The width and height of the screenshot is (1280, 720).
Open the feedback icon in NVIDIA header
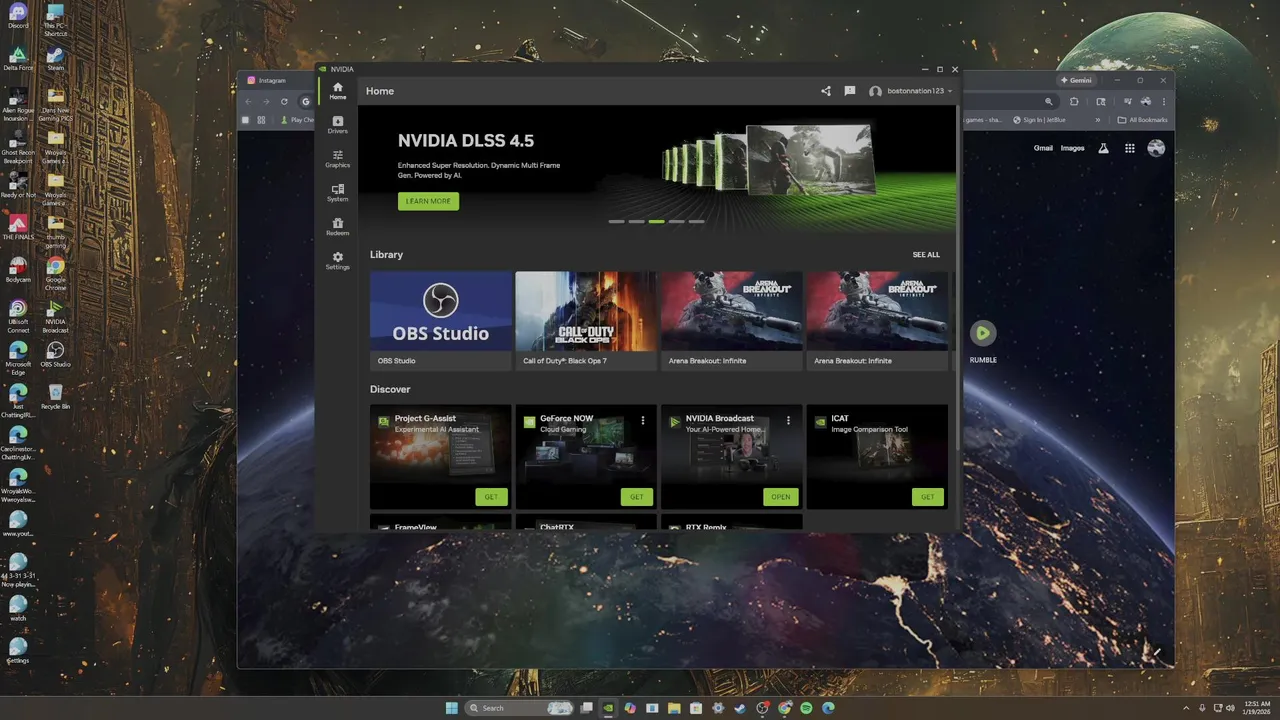(x=850, y=91)
